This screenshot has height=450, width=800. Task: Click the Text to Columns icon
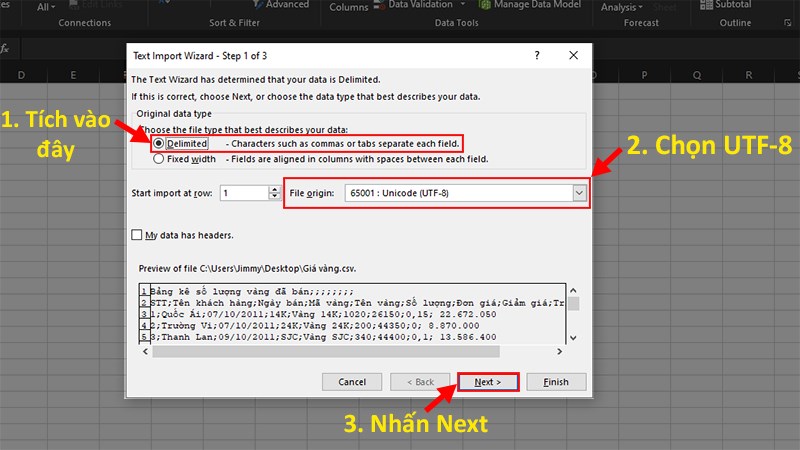click(349, 6)
